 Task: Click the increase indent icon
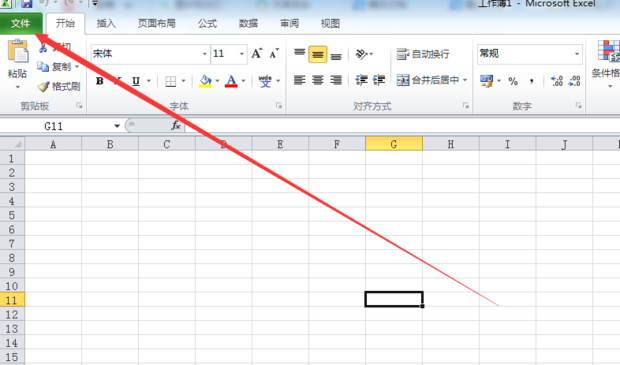pyautogui.click(x=378, y=80)
